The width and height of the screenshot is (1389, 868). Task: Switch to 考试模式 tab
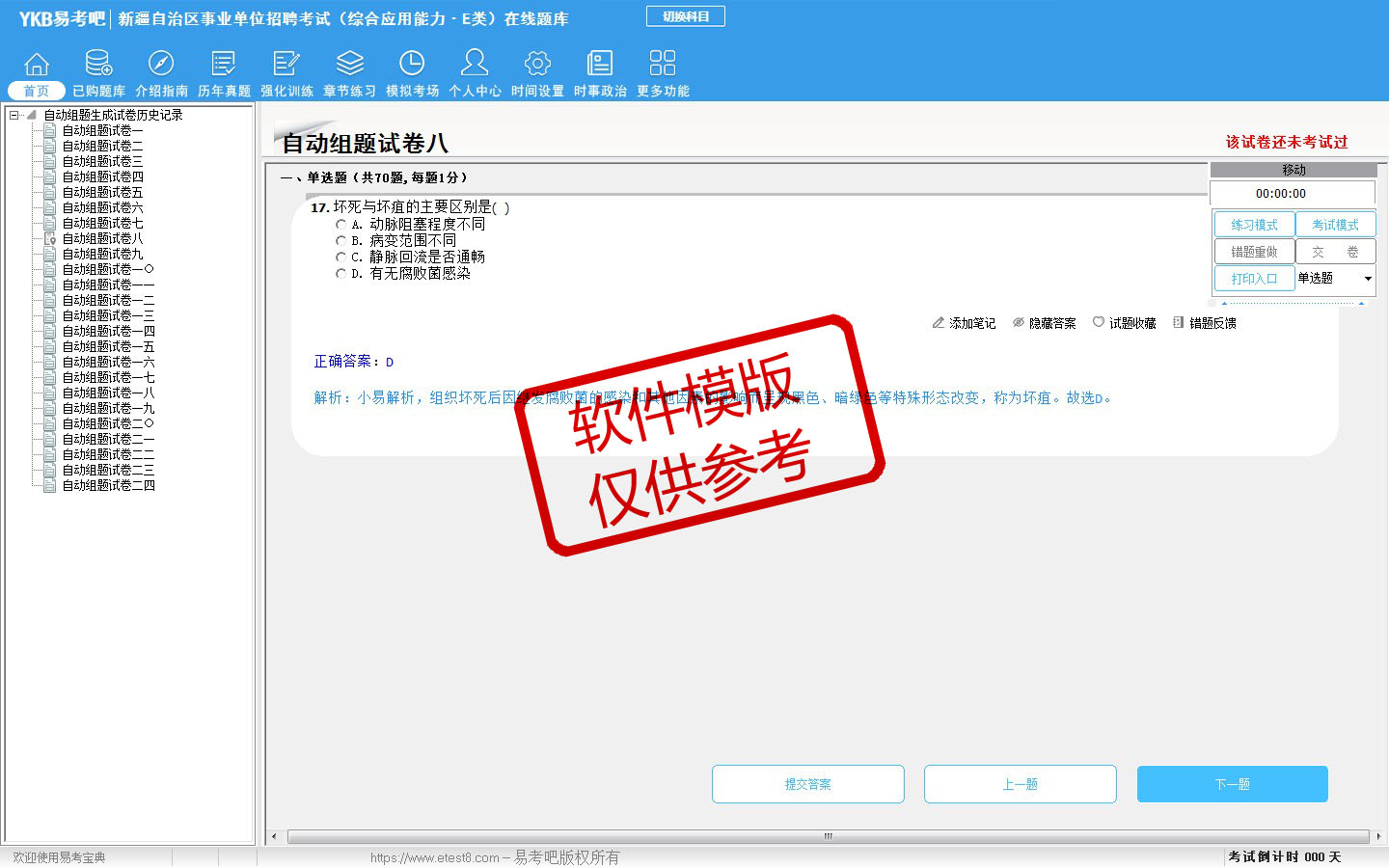(1335, 225)
